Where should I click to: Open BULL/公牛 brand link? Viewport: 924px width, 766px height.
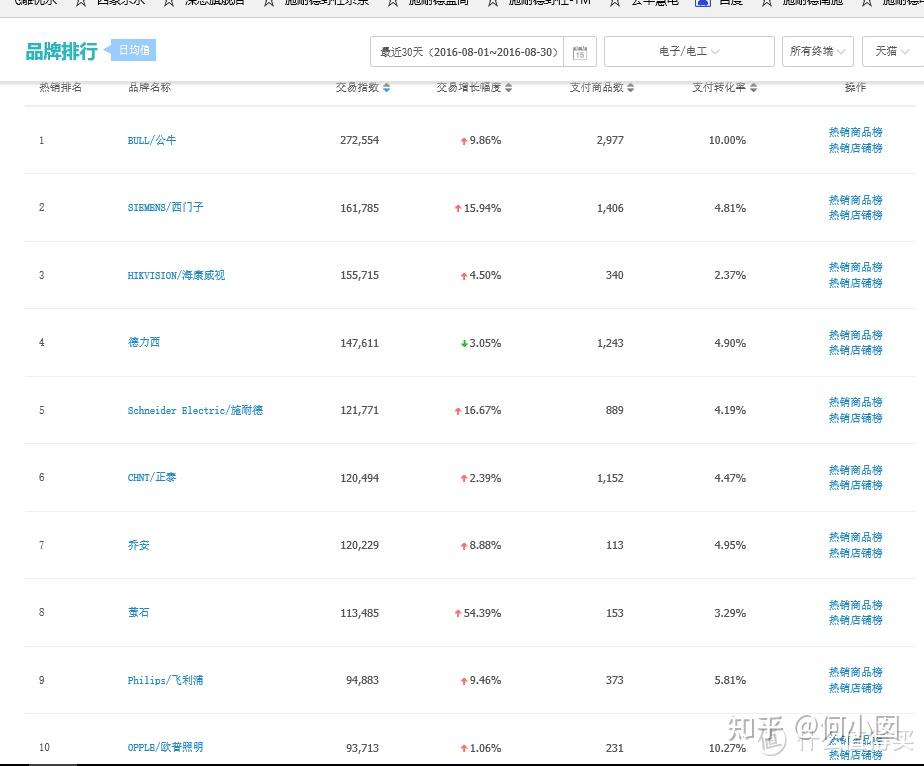[151, 140]
